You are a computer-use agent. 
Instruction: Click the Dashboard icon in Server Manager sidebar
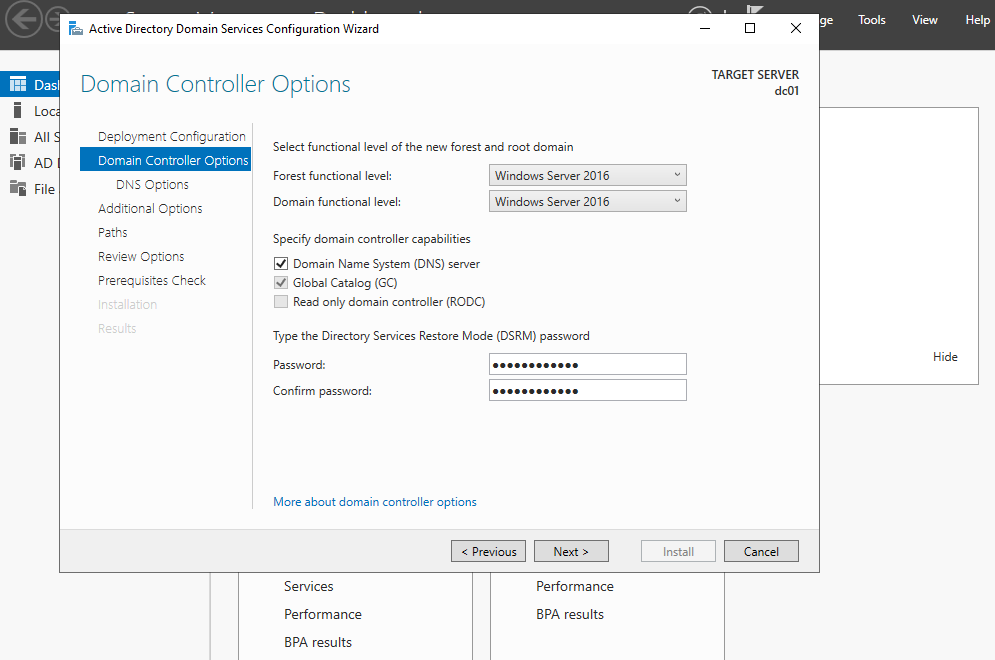(18, 84)
